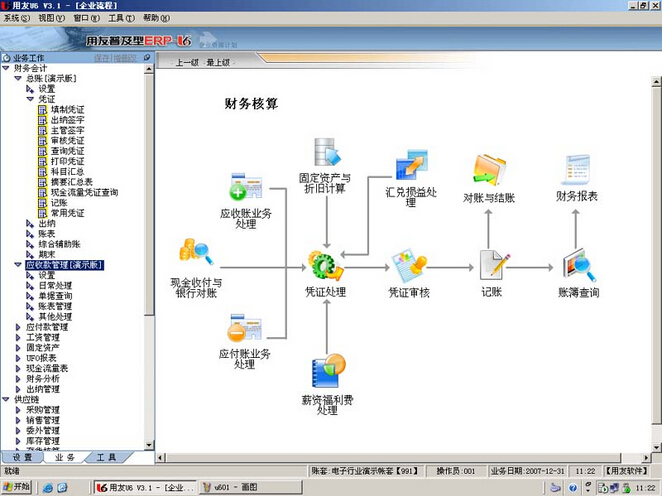This screenshot has height=496, width=662.
Task: Open the 凭证审核 stamp icon
Action: pos(409,266)
